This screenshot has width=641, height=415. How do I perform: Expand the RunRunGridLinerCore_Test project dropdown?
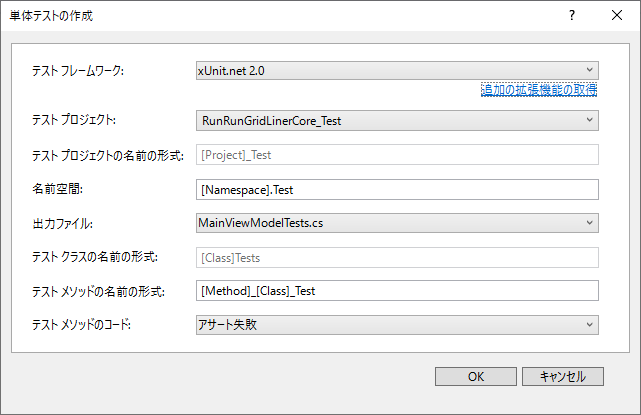coord(397,121)
